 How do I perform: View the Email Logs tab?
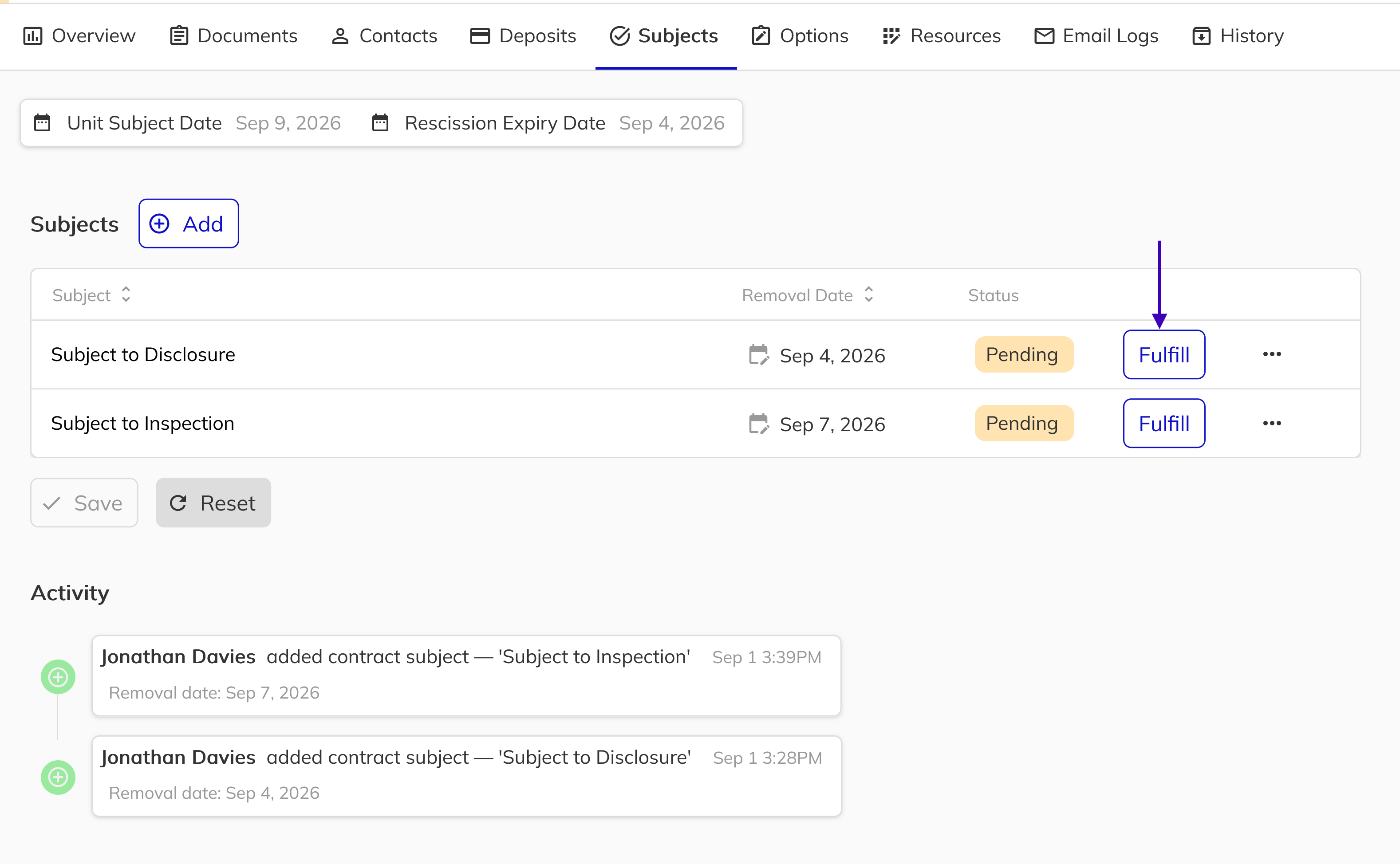1096,36
